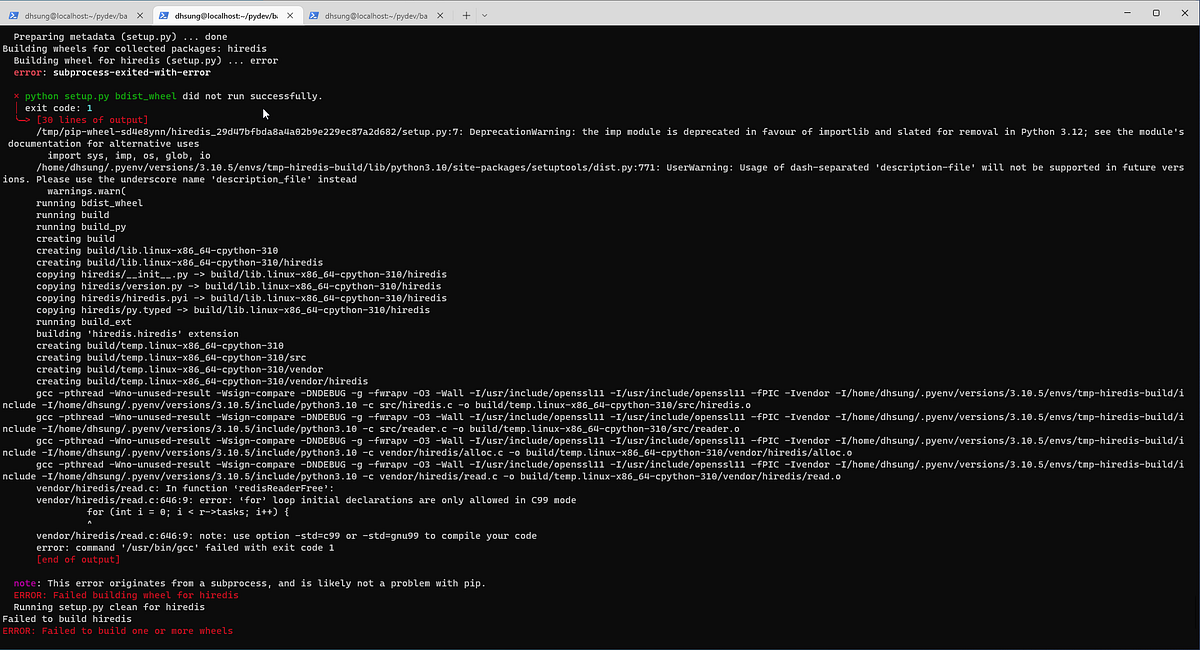Close the active middle terminal tab

tap(289, 14)
